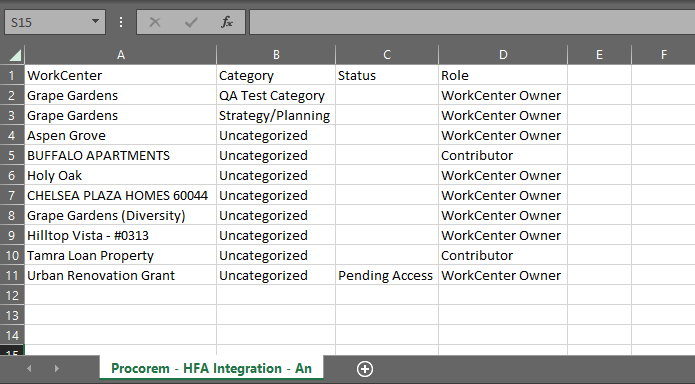The width and height of the screenshot is (695, 384).
Task: Click the Role header cell
Action: pos(503,75)
